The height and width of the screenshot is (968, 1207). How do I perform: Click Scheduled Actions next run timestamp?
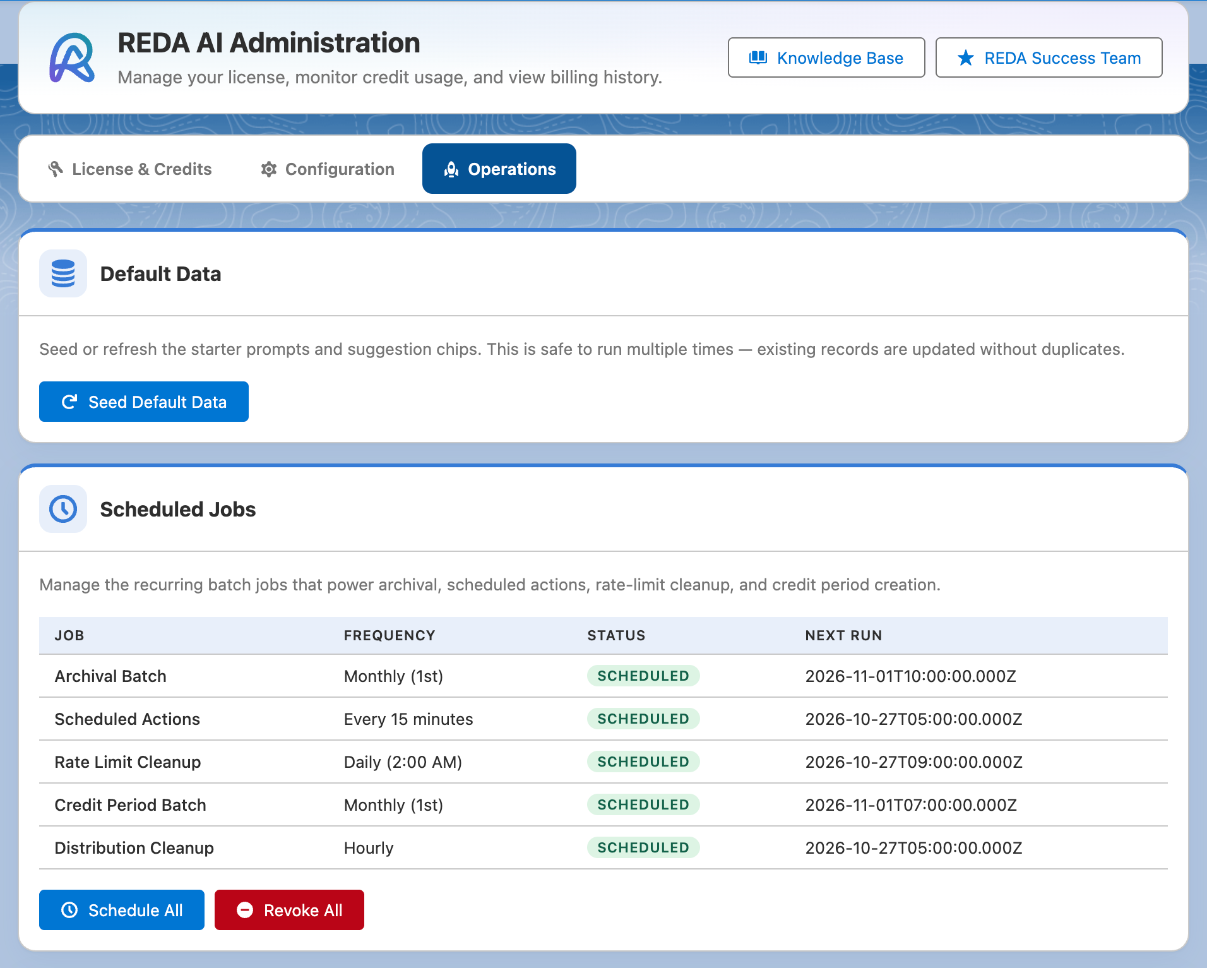(x=914, y=719)
